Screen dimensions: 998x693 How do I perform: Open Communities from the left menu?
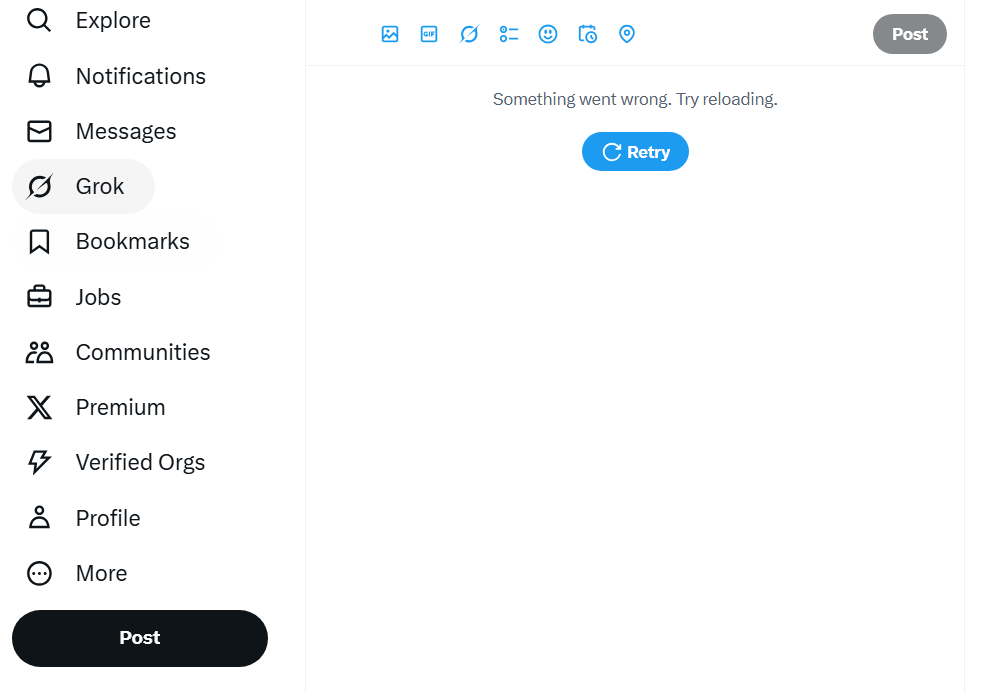click(142, 352)
